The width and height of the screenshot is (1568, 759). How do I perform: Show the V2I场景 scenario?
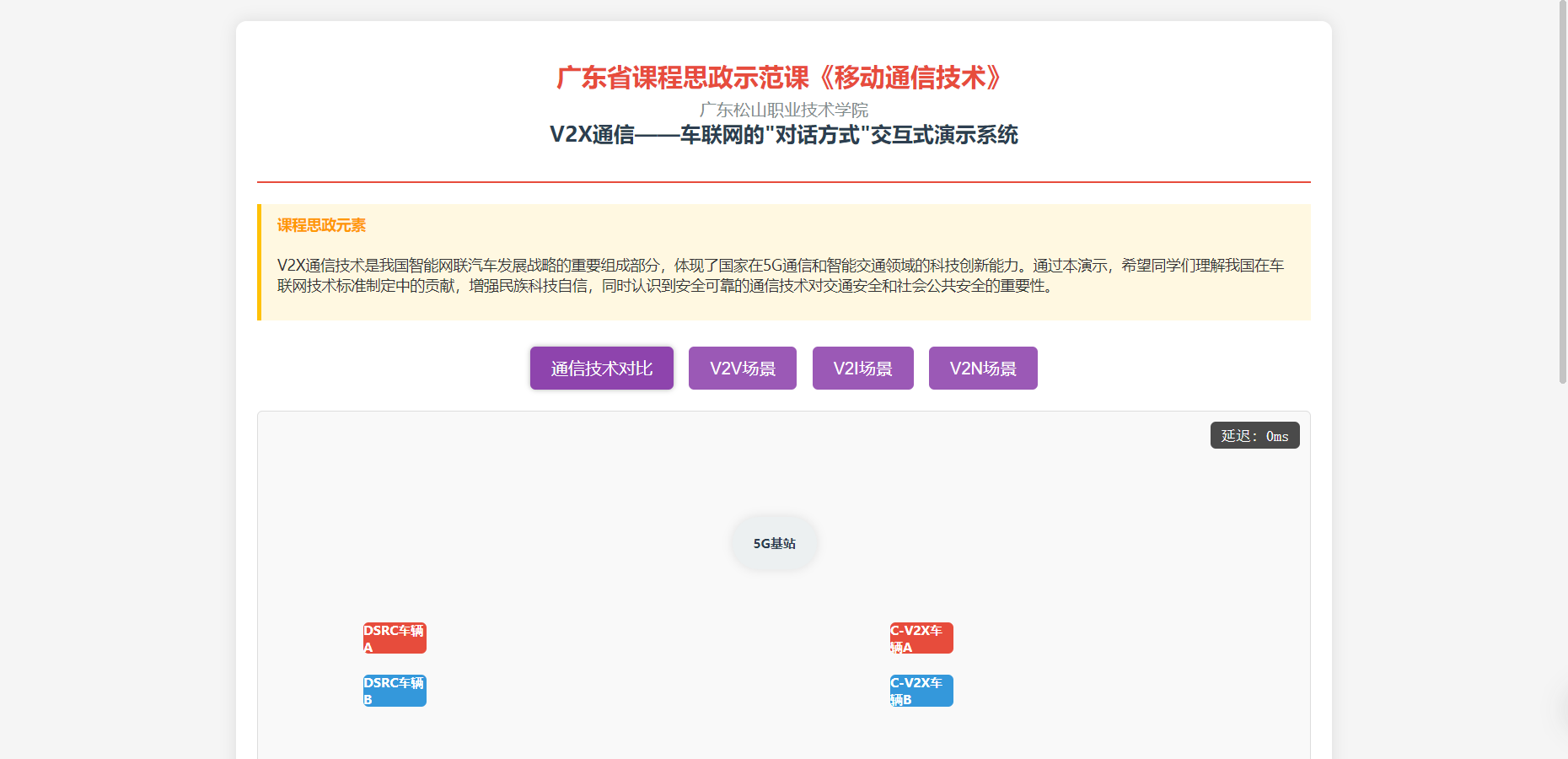[862, 369]
